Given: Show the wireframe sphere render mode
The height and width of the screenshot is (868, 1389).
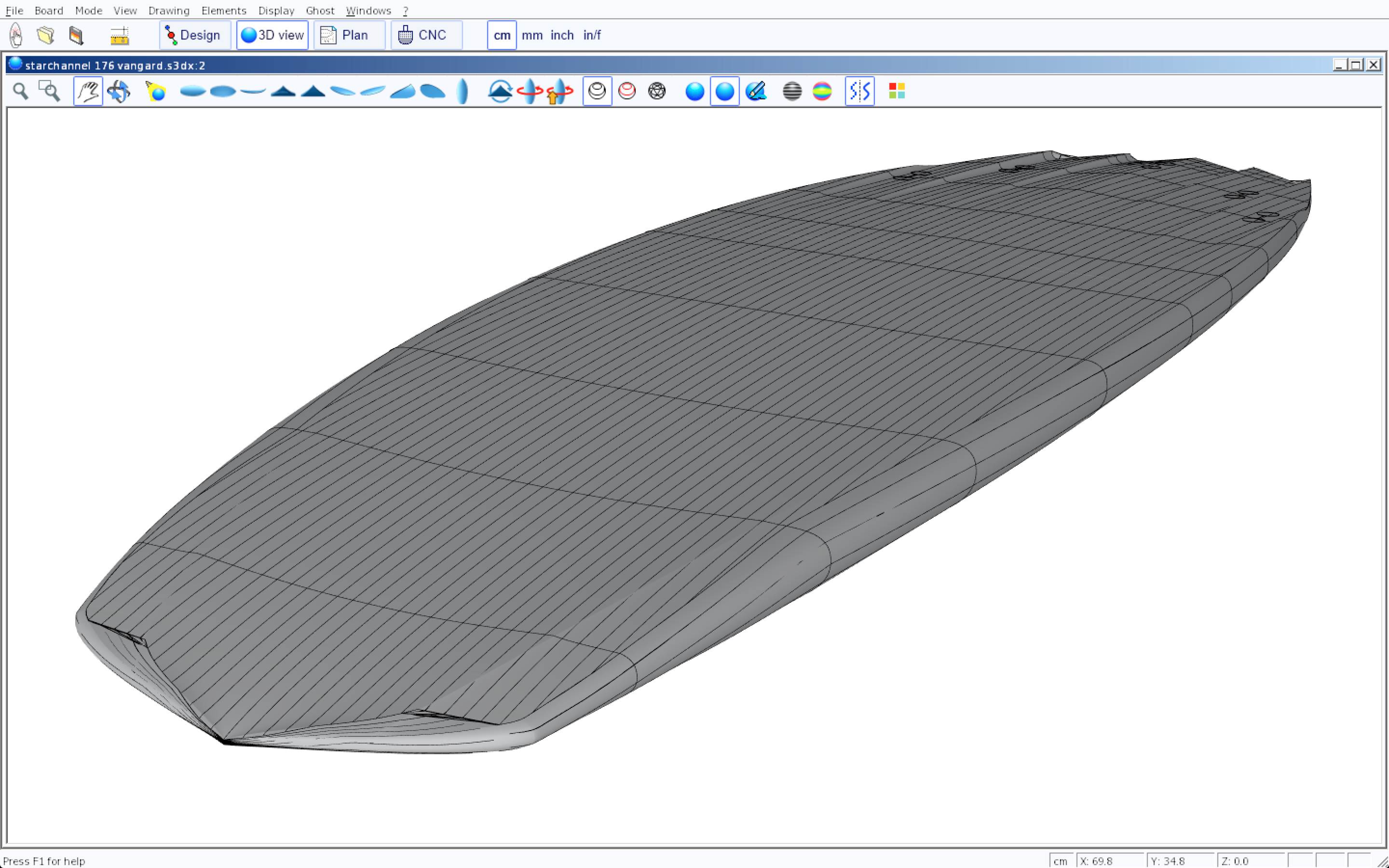Looking at the screenshot, I should pos(656,91).
